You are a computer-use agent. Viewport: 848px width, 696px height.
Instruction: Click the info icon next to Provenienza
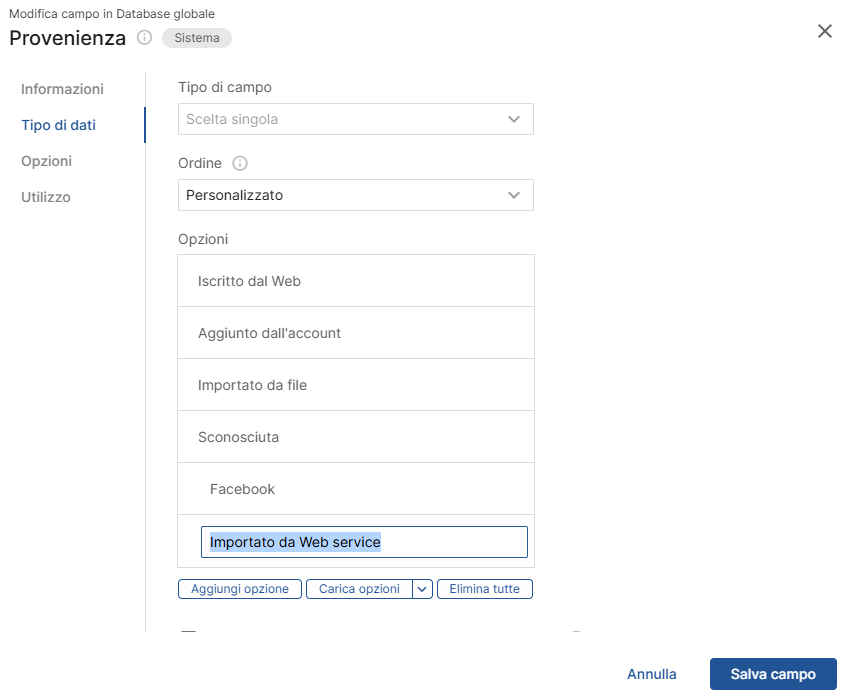tap(146, 38)
